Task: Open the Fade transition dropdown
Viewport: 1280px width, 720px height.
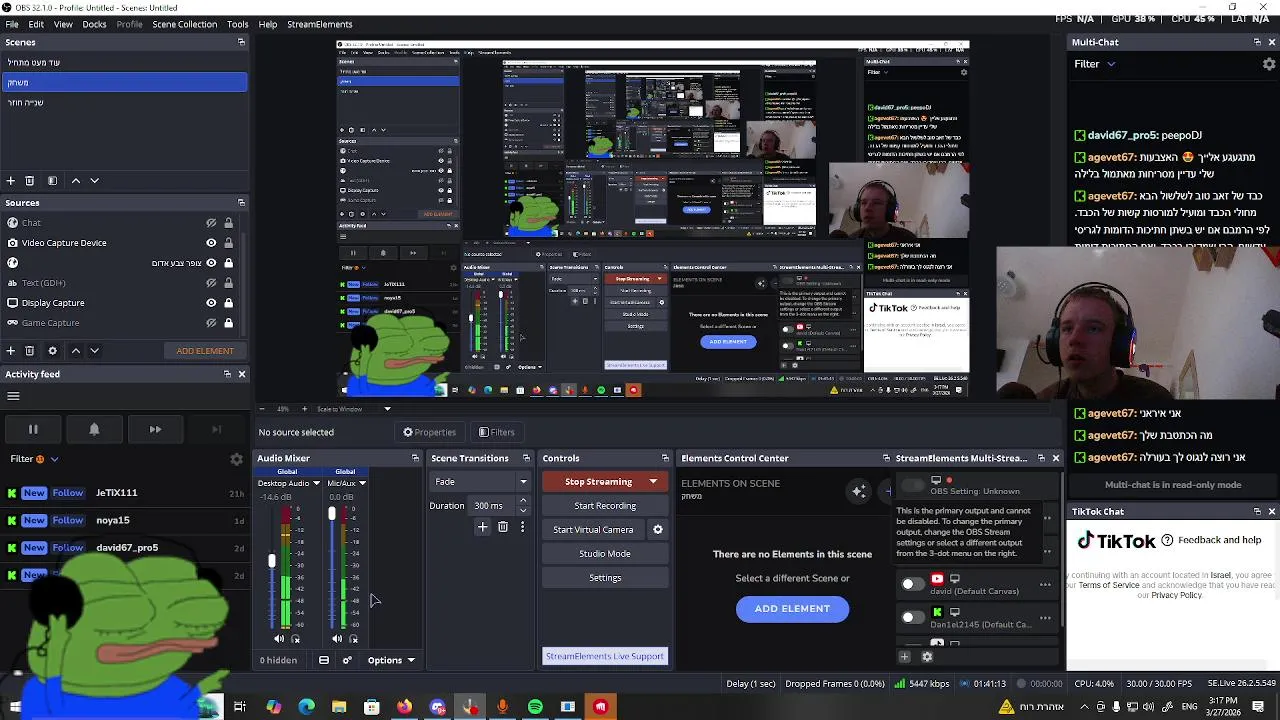Action: [480, 482]
